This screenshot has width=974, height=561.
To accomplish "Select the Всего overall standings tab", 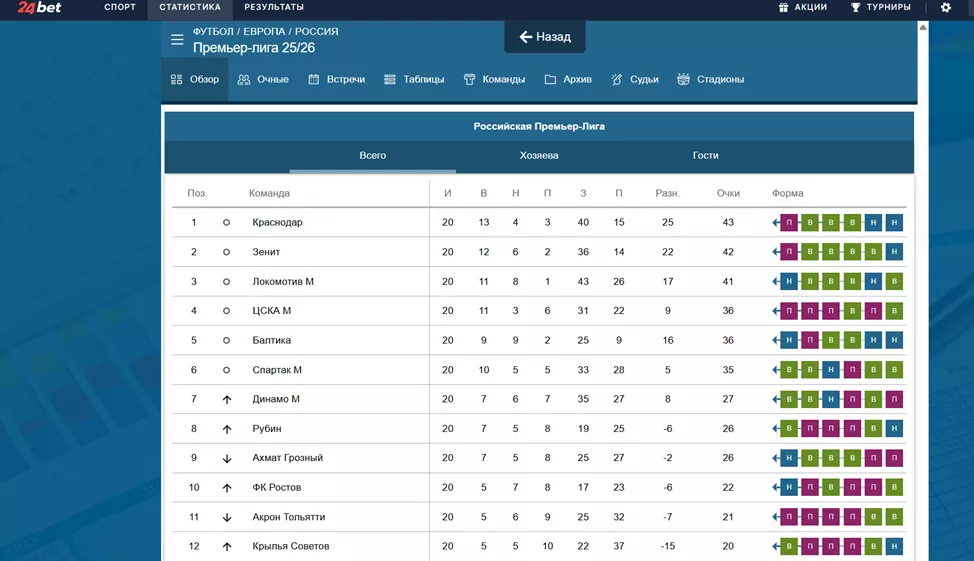I will click(x=372, y=156).
